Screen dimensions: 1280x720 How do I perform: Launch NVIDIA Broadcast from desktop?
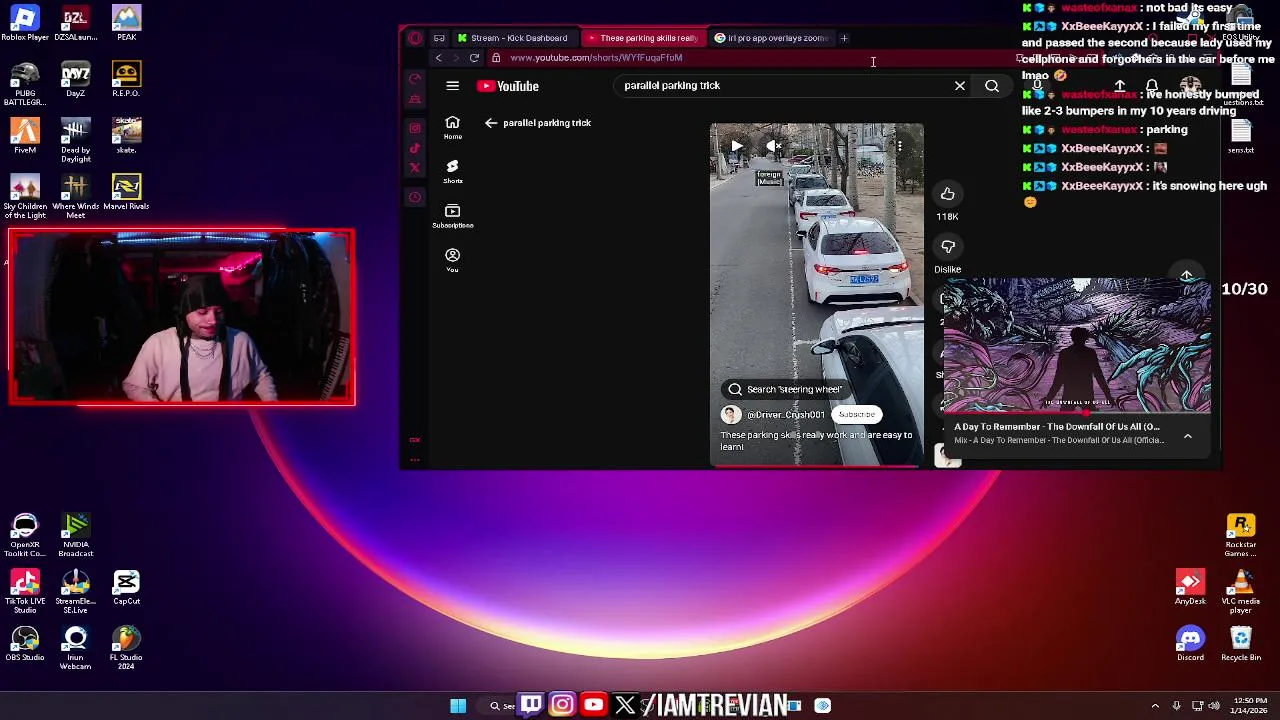pyautogui.click(x=75, y=535)
